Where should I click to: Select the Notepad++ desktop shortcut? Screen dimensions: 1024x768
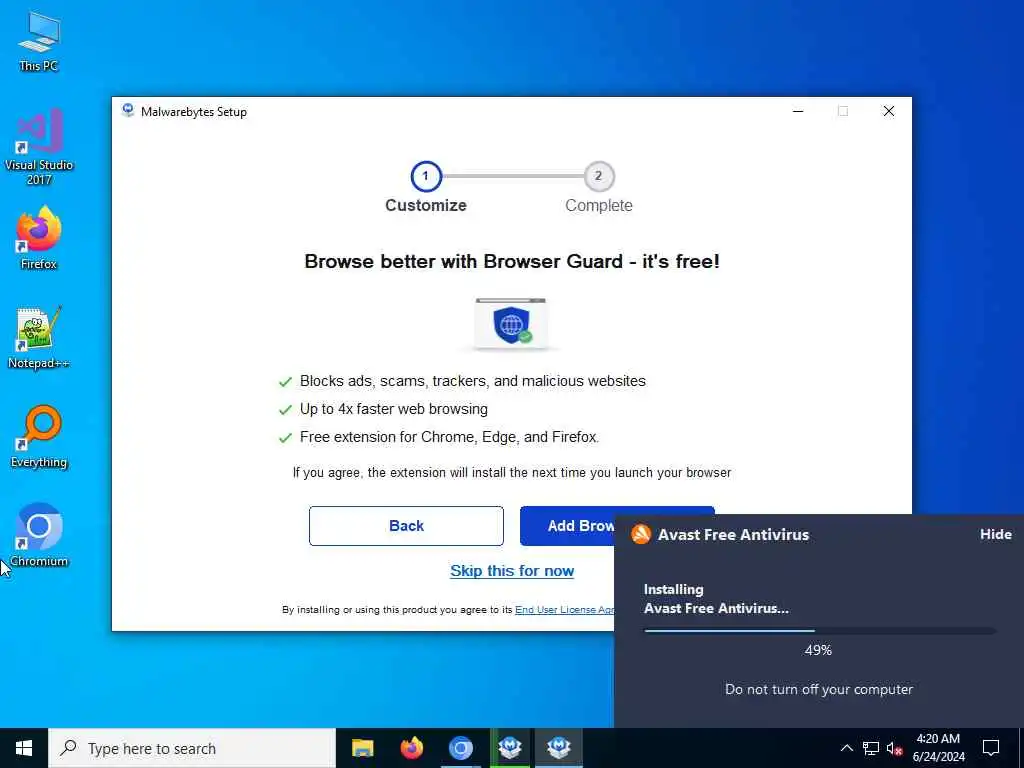click(x=39, y=338)
